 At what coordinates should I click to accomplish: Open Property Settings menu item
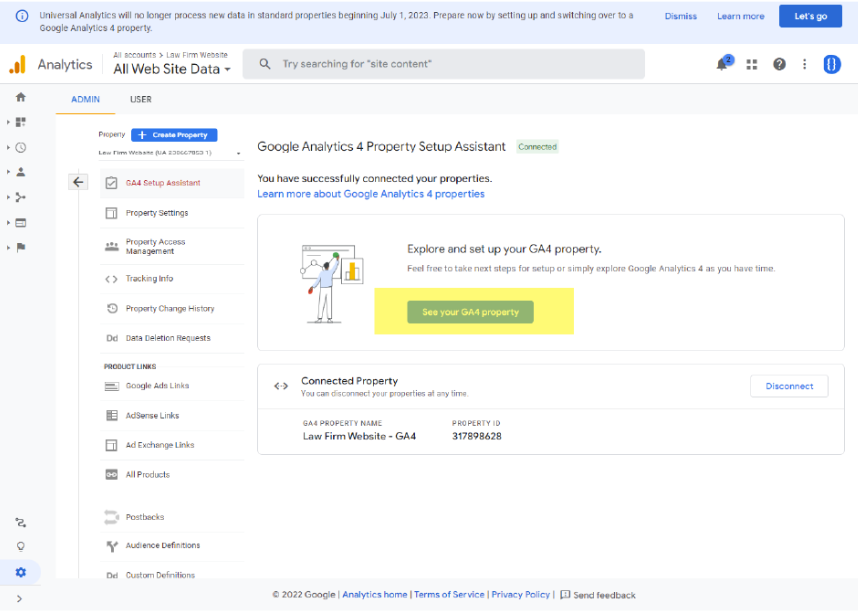point(172,213)
